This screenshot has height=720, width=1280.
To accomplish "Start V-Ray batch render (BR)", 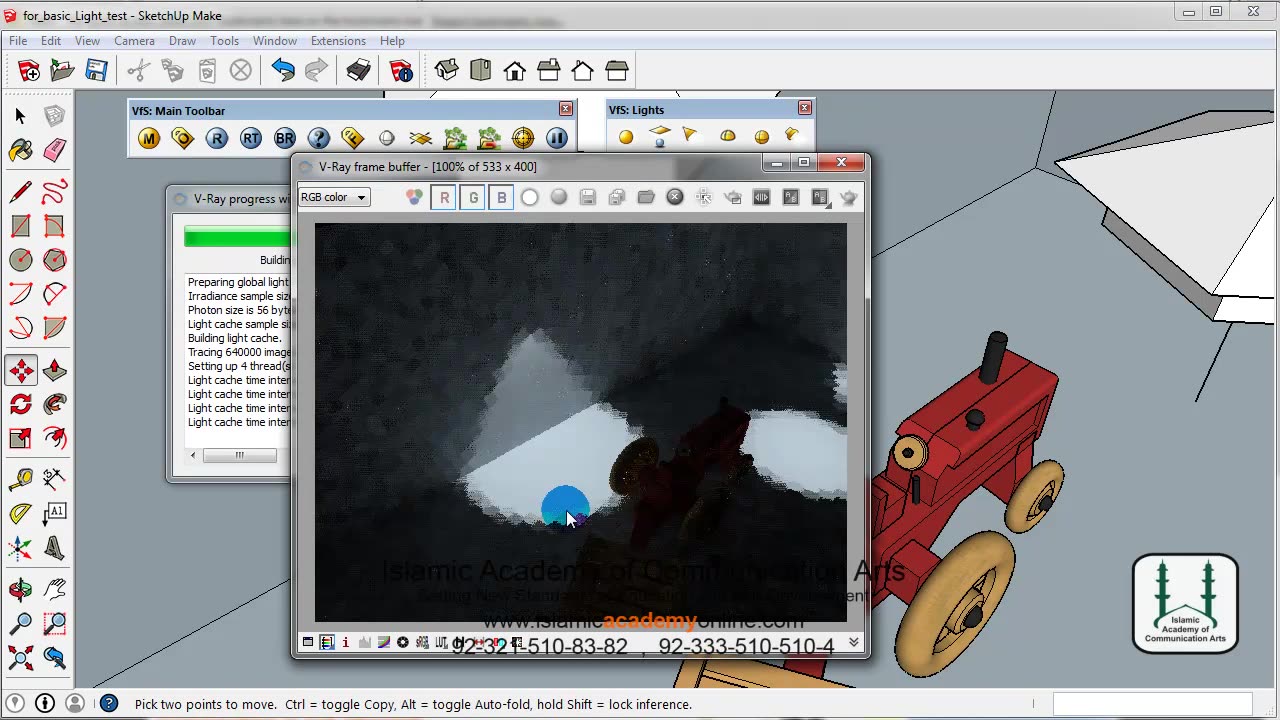I will pos(285,139).
